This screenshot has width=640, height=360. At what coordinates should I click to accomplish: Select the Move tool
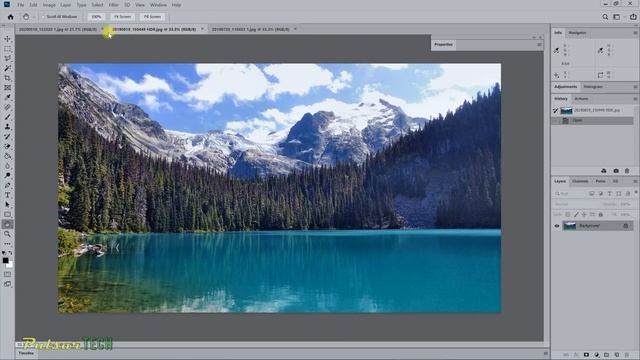(x=7, y=39)
